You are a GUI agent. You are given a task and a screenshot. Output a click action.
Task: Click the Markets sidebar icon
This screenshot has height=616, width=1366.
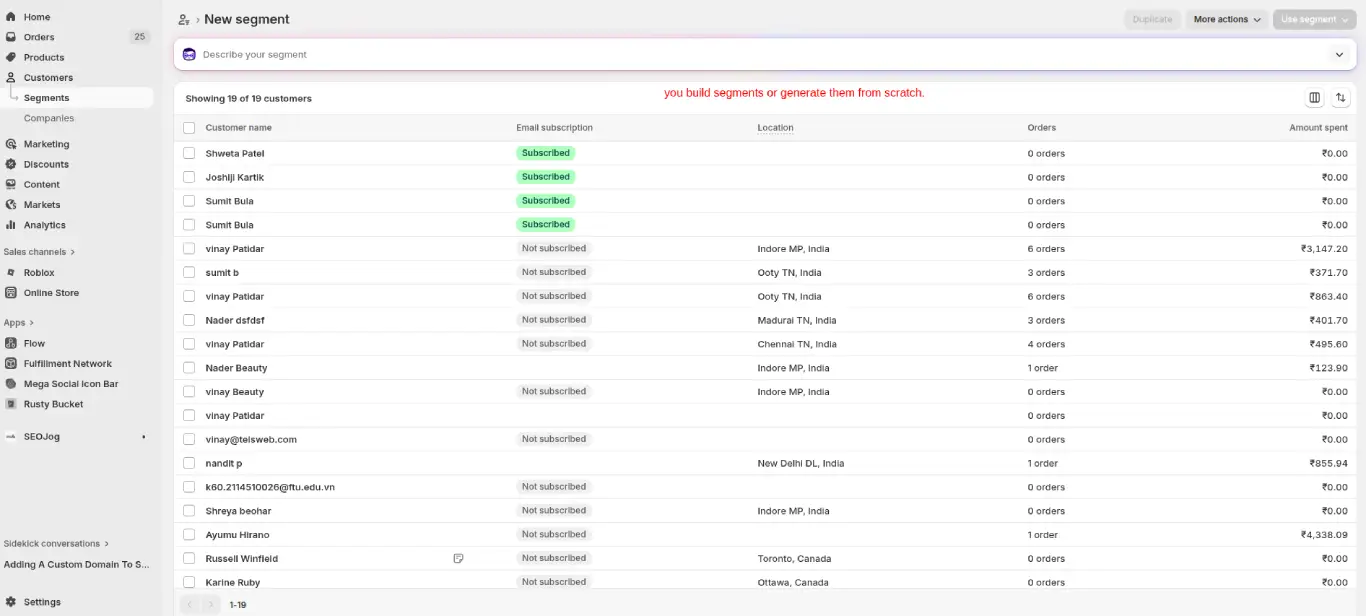(10, 204)
